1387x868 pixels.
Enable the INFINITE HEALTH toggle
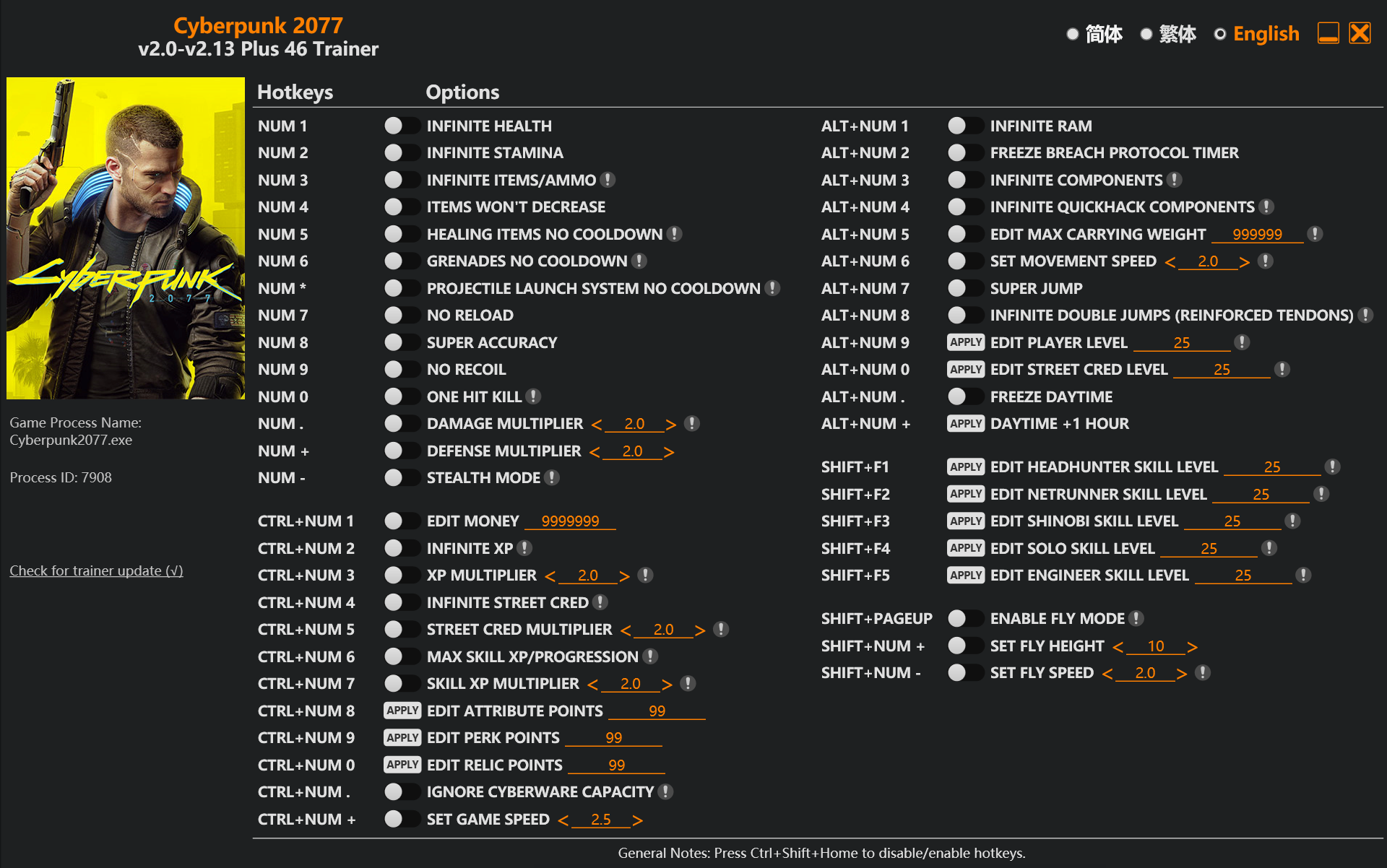[402, 125]
